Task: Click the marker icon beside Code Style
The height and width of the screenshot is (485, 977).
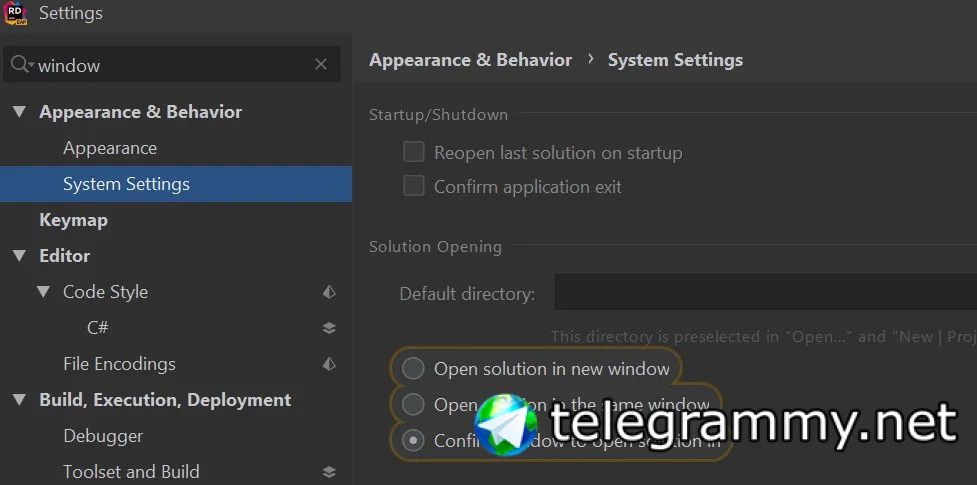Action: click(x=329, y=292)
